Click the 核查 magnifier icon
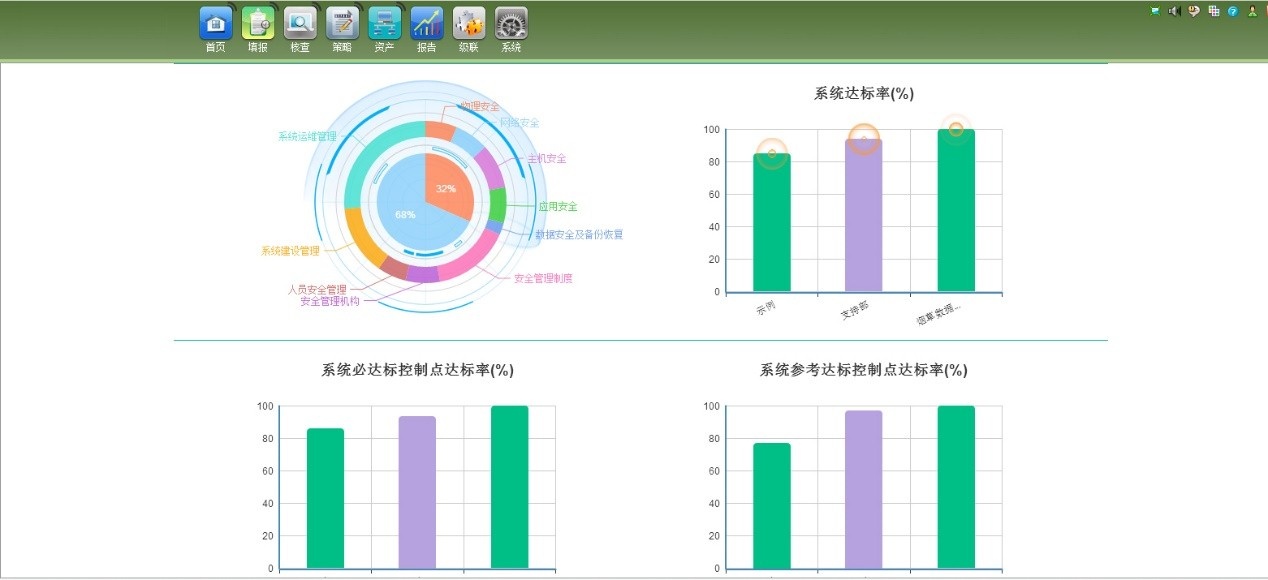This screenshot has width=1268, height=580. pyautogui.click(x=300, y=23)
